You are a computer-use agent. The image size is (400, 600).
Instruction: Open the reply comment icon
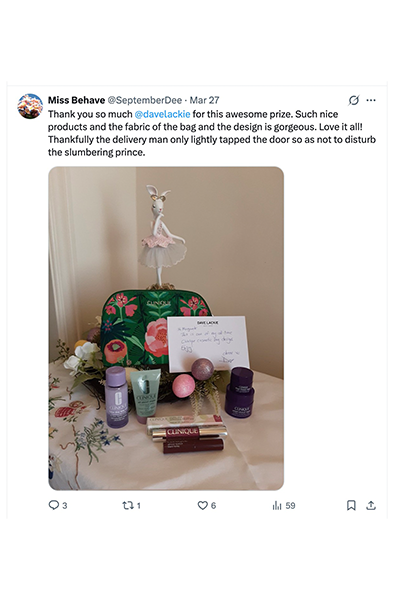[x=54, y=505]
